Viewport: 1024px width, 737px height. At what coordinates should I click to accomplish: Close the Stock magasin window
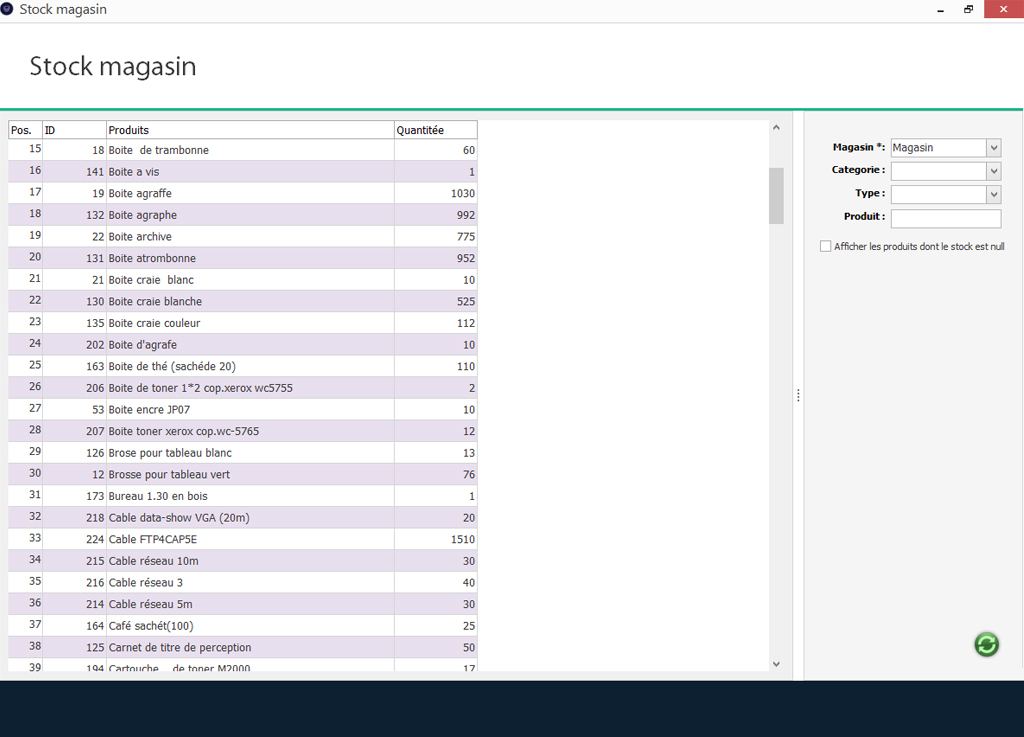click(x=1001, y=9)
